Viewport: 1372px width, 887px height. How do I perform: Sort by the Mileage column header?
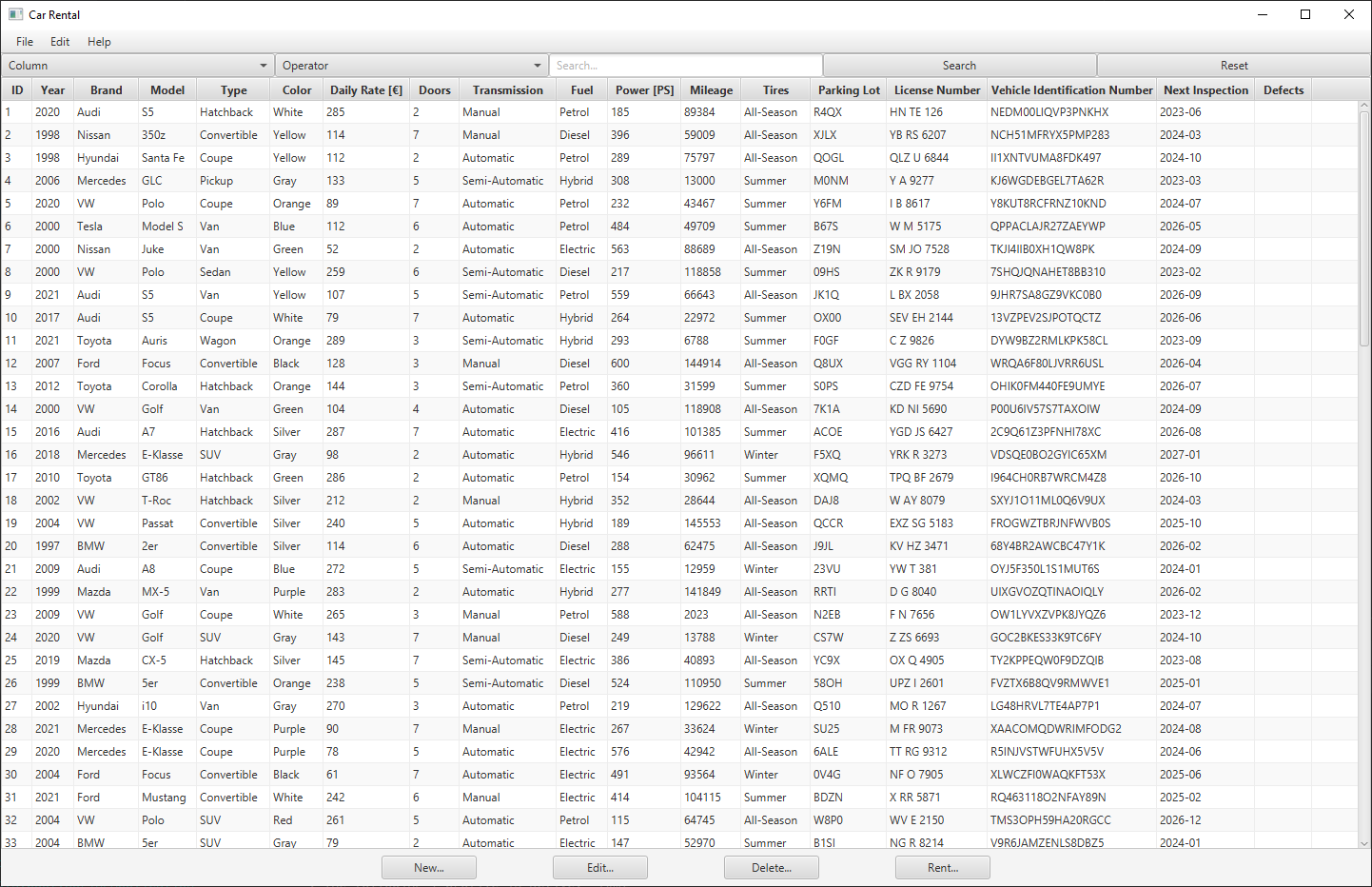click(712, 90)
